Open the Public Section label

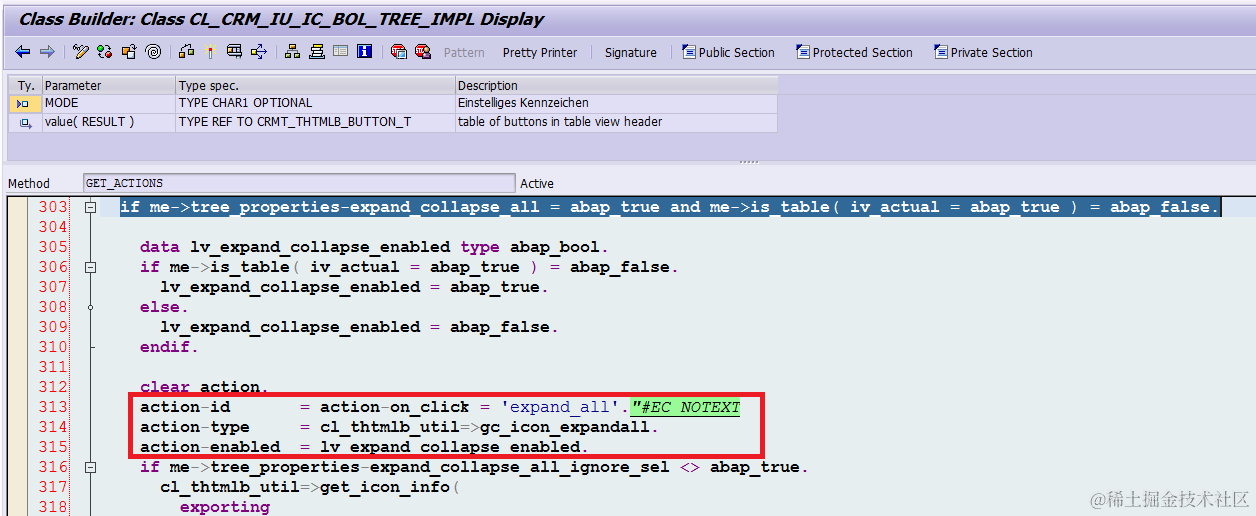[x=737, y=53]
